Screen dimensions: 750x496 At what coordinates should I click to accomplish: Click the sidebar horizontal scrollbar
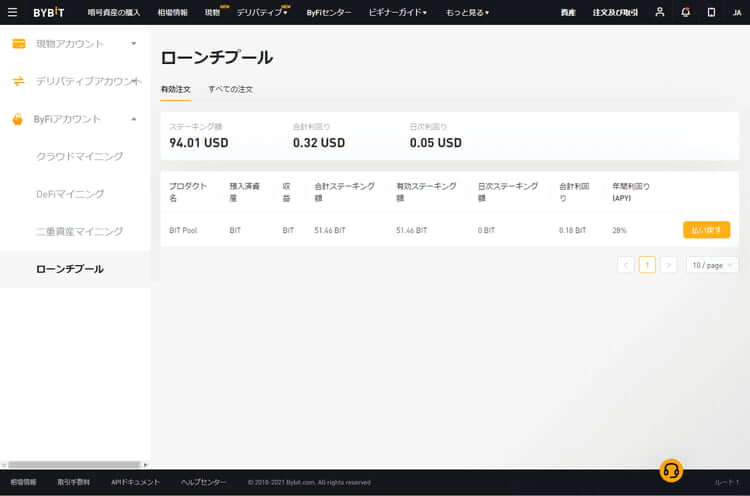[74, 465]
